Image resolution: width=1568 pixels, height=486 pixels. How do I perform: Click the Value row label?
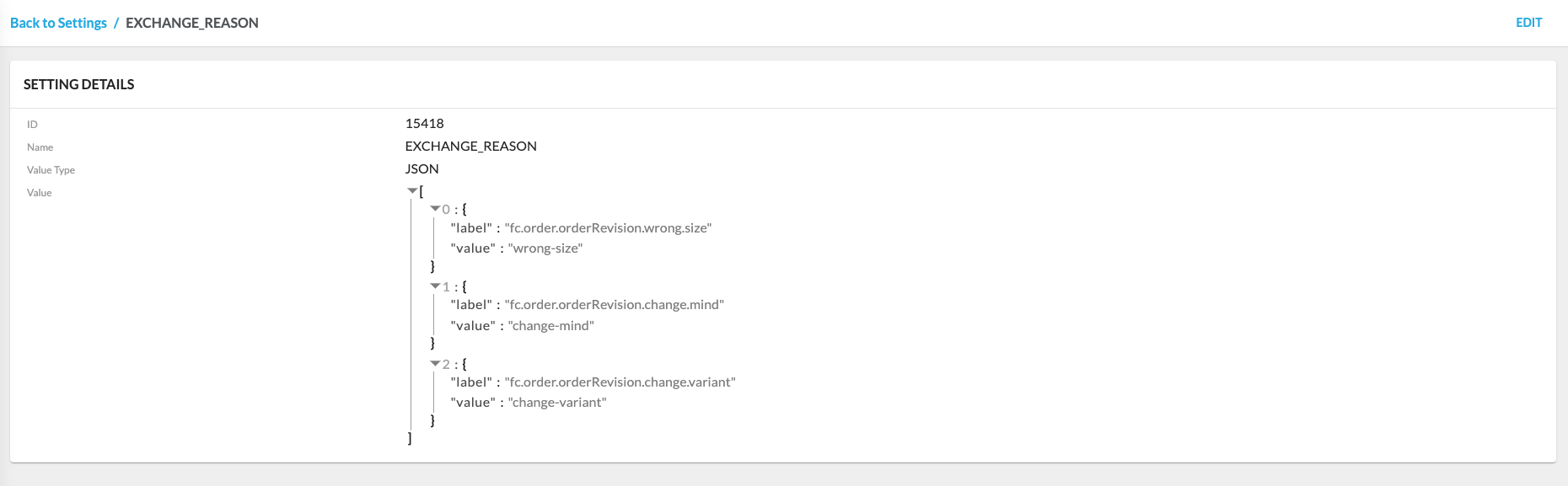39,192
